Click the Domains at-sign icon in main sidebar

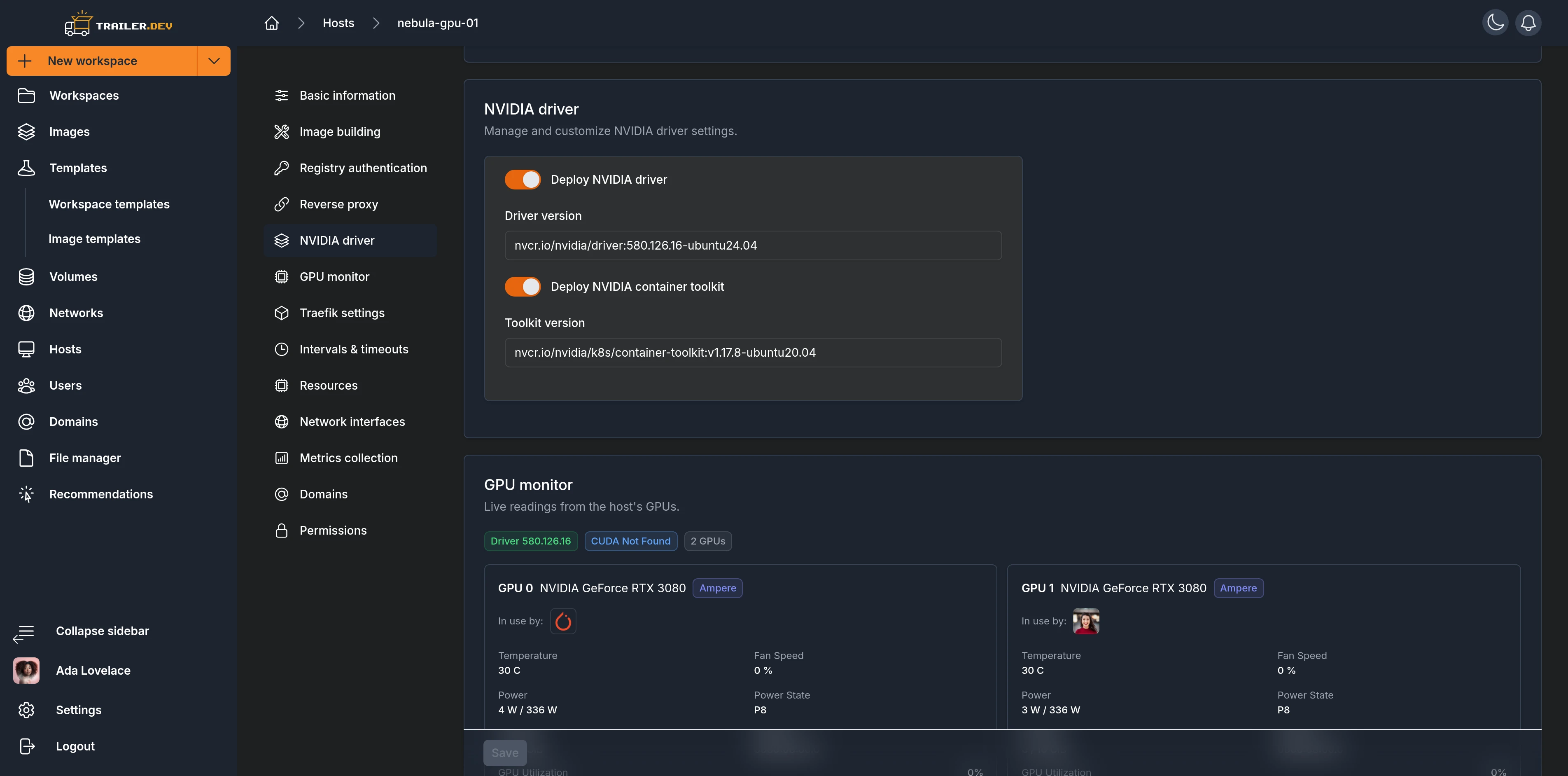(x=26, y=421)
